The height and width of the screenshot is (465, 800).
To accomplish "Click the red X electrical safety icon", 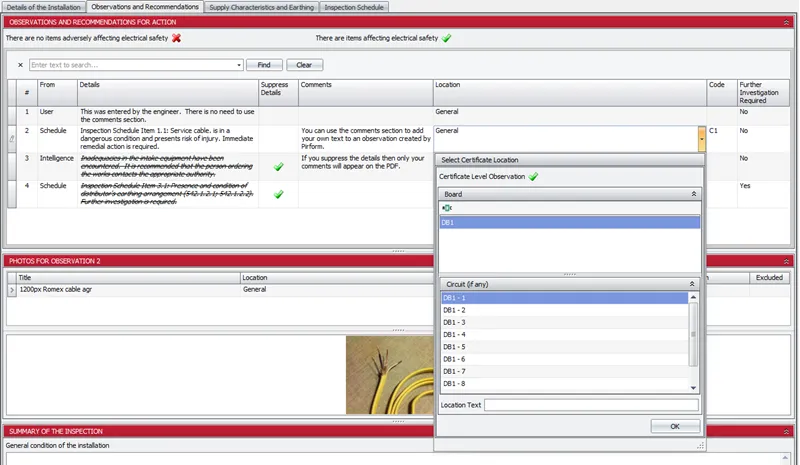I will 177,38.
